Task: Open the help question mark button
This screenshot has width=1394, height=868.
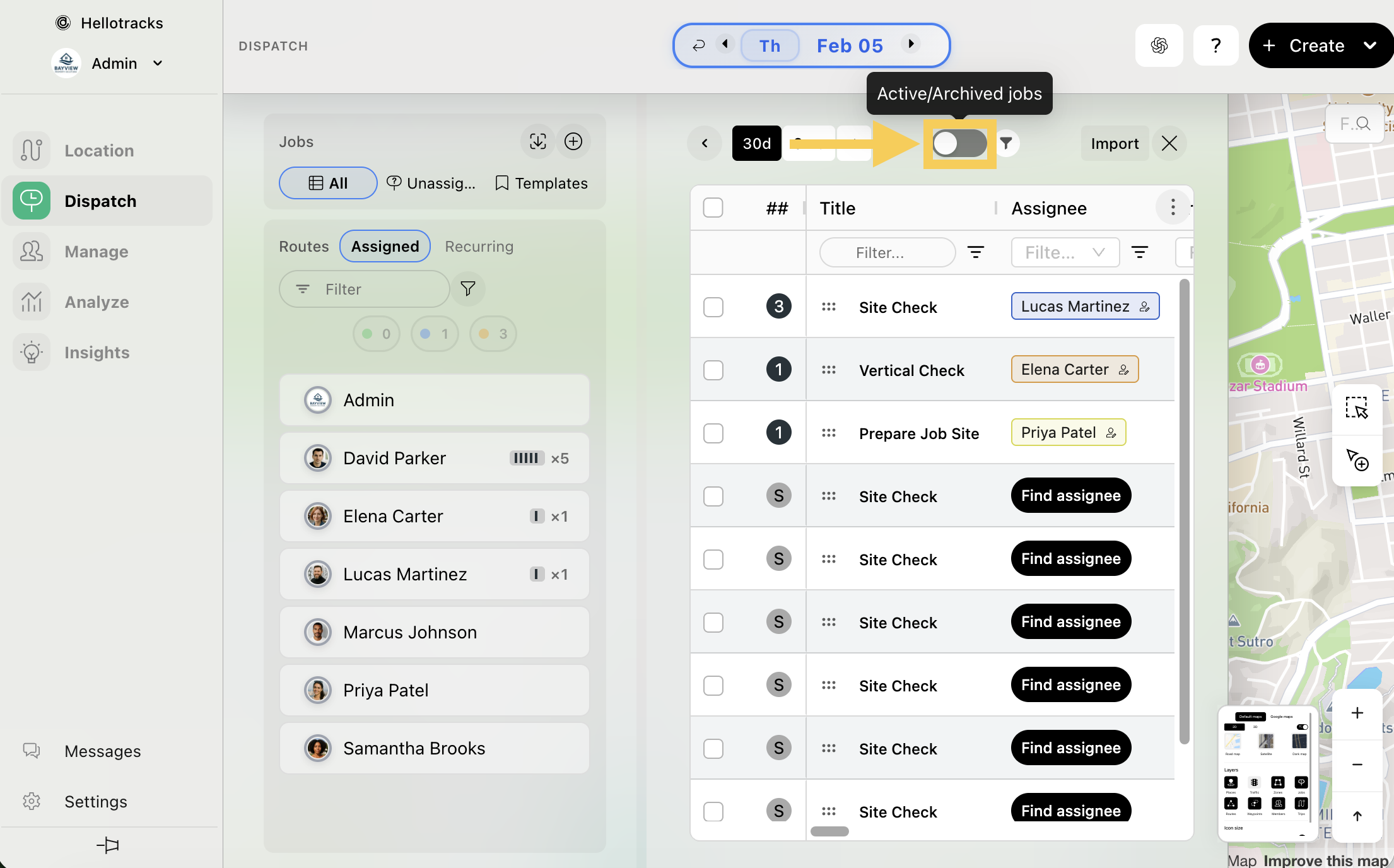Action: point(1215,45)
